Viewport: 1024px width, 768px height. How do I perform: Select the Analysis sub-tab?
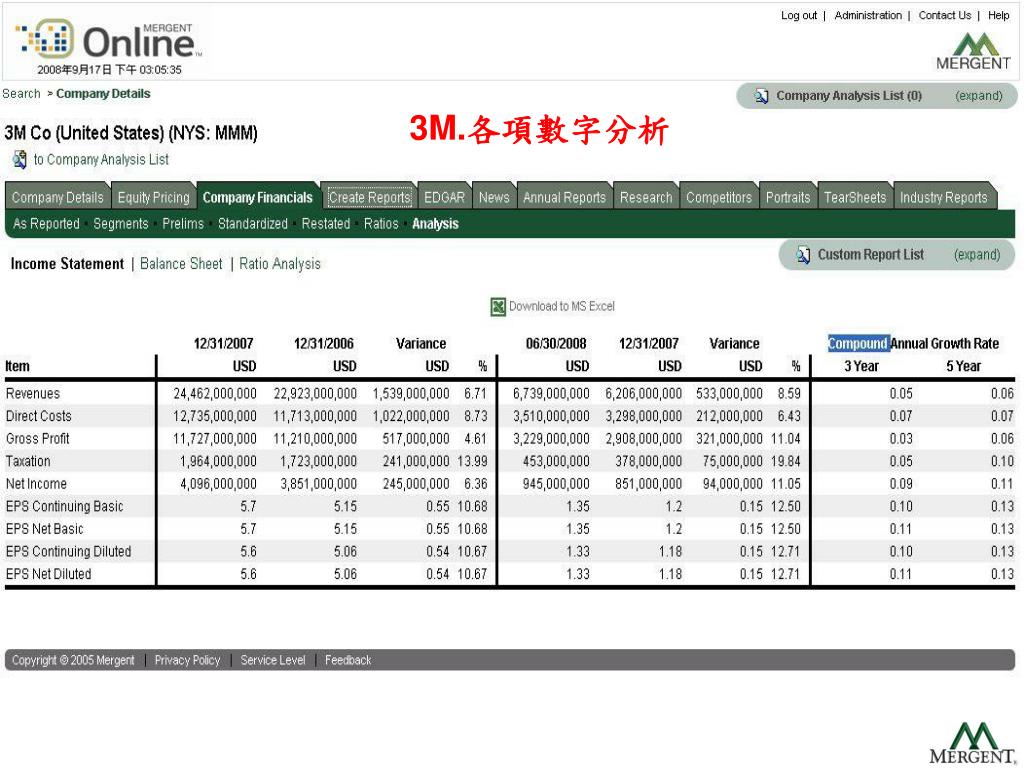435,224
